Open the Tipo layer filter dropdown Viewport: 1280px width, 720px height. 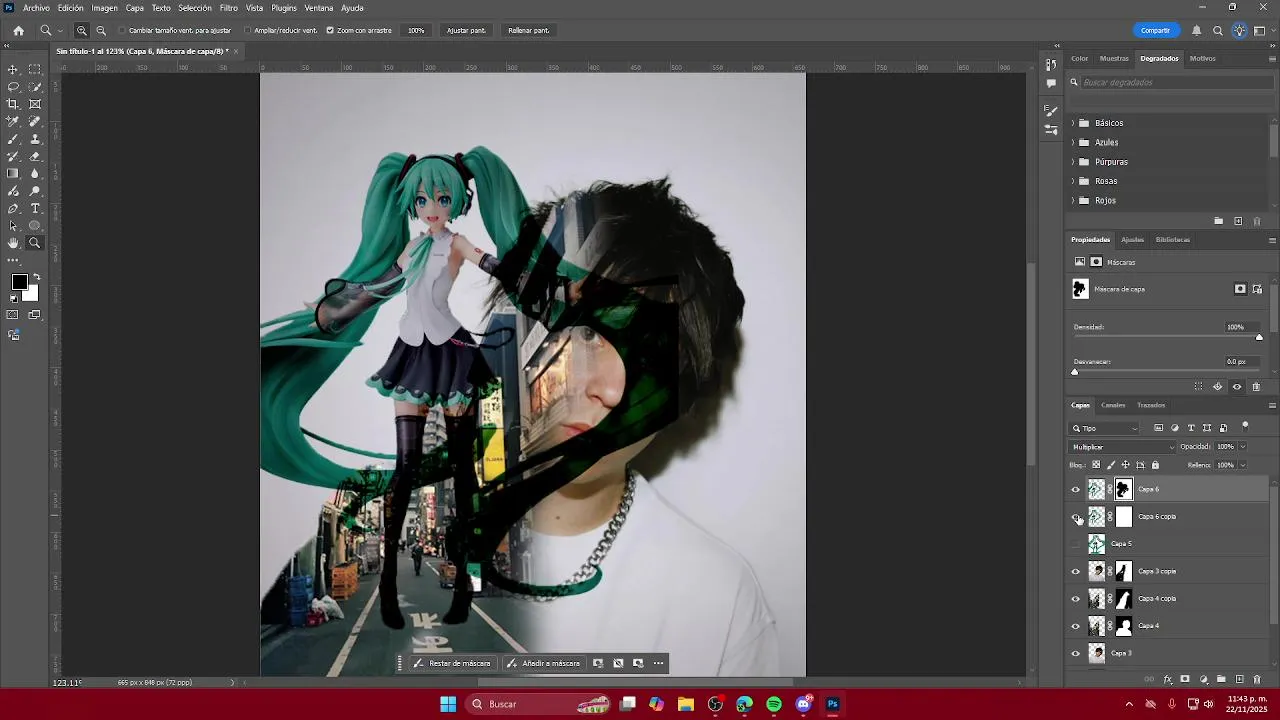point(1105,428)
